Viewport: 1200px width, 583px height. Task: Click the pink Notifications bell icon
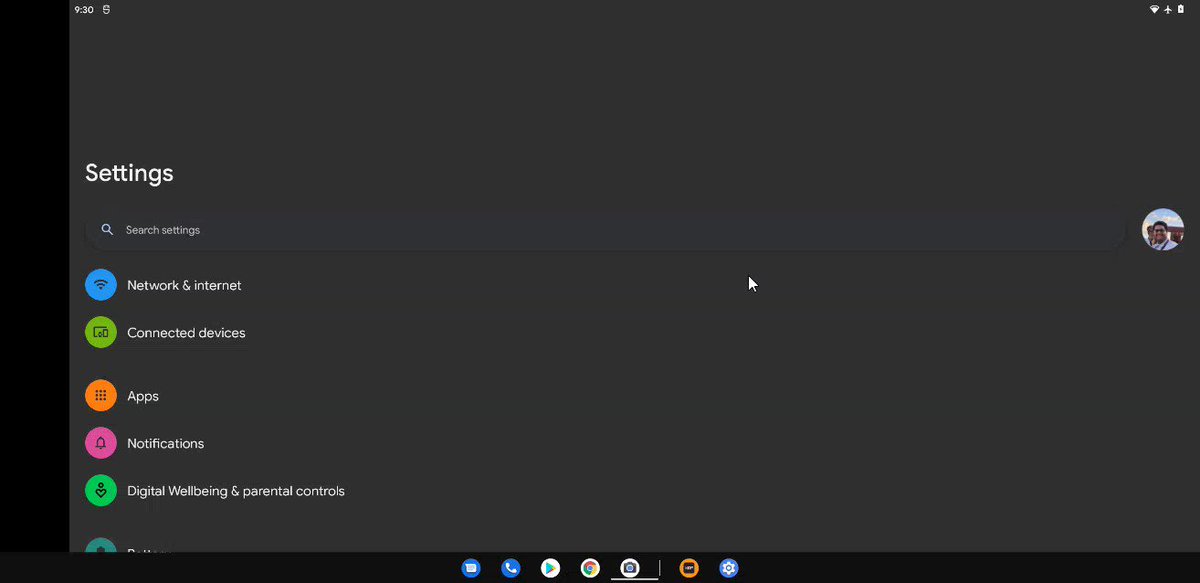coord(101,443)
